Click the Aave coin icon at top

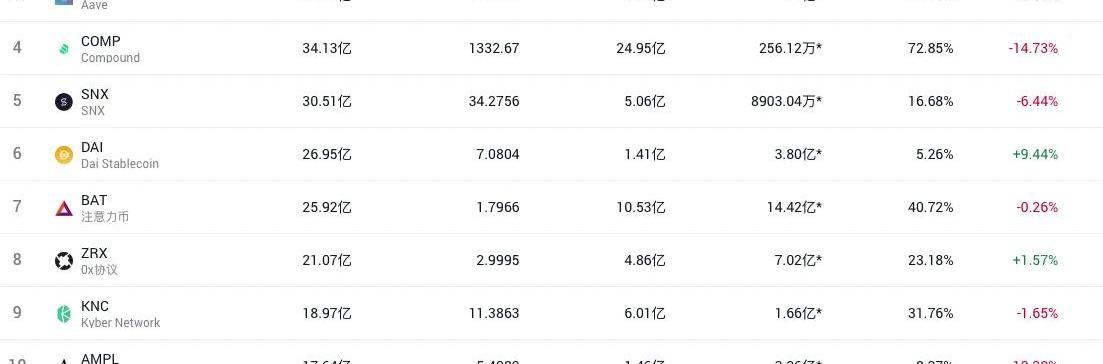pos(64,2)
